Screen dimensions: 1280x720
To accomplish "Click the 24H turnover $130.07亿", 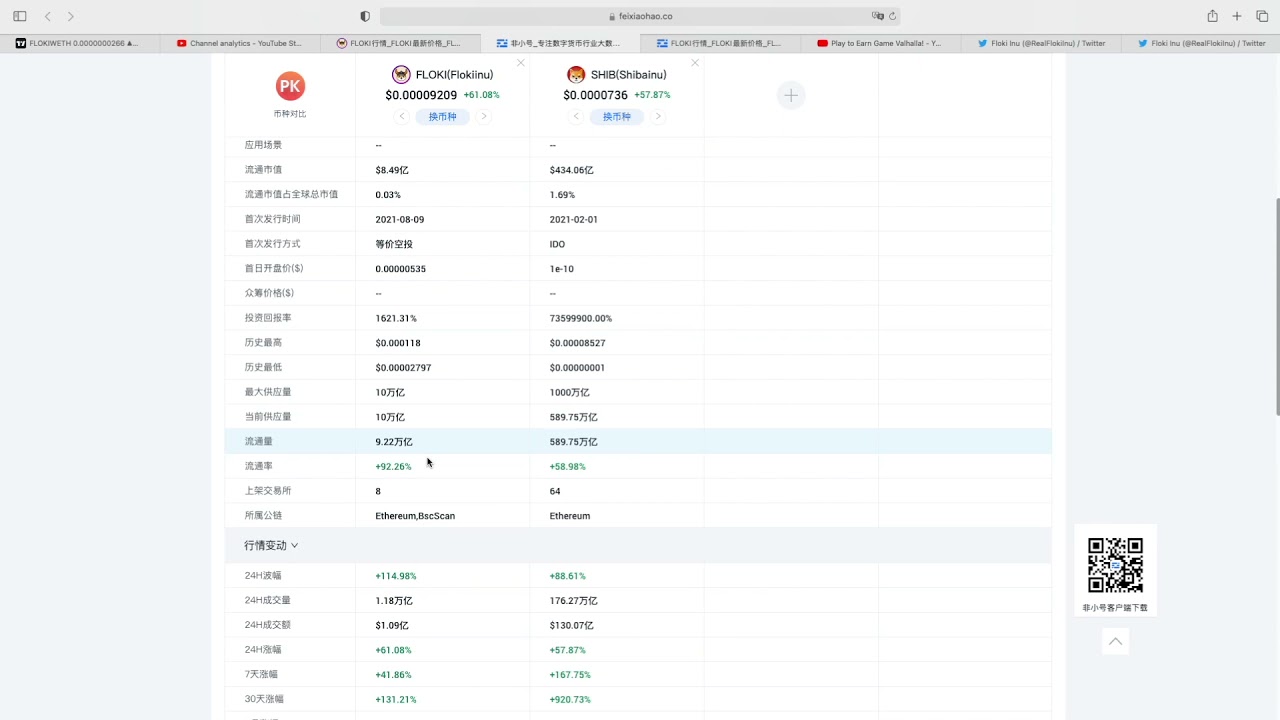I will click(571, 625).
